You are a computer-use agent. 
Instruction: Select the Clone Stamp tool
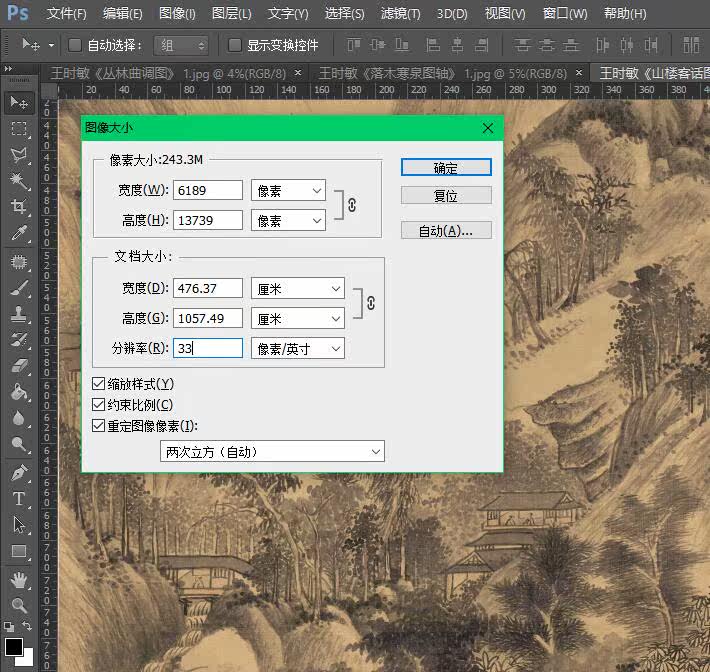[19, 314]
